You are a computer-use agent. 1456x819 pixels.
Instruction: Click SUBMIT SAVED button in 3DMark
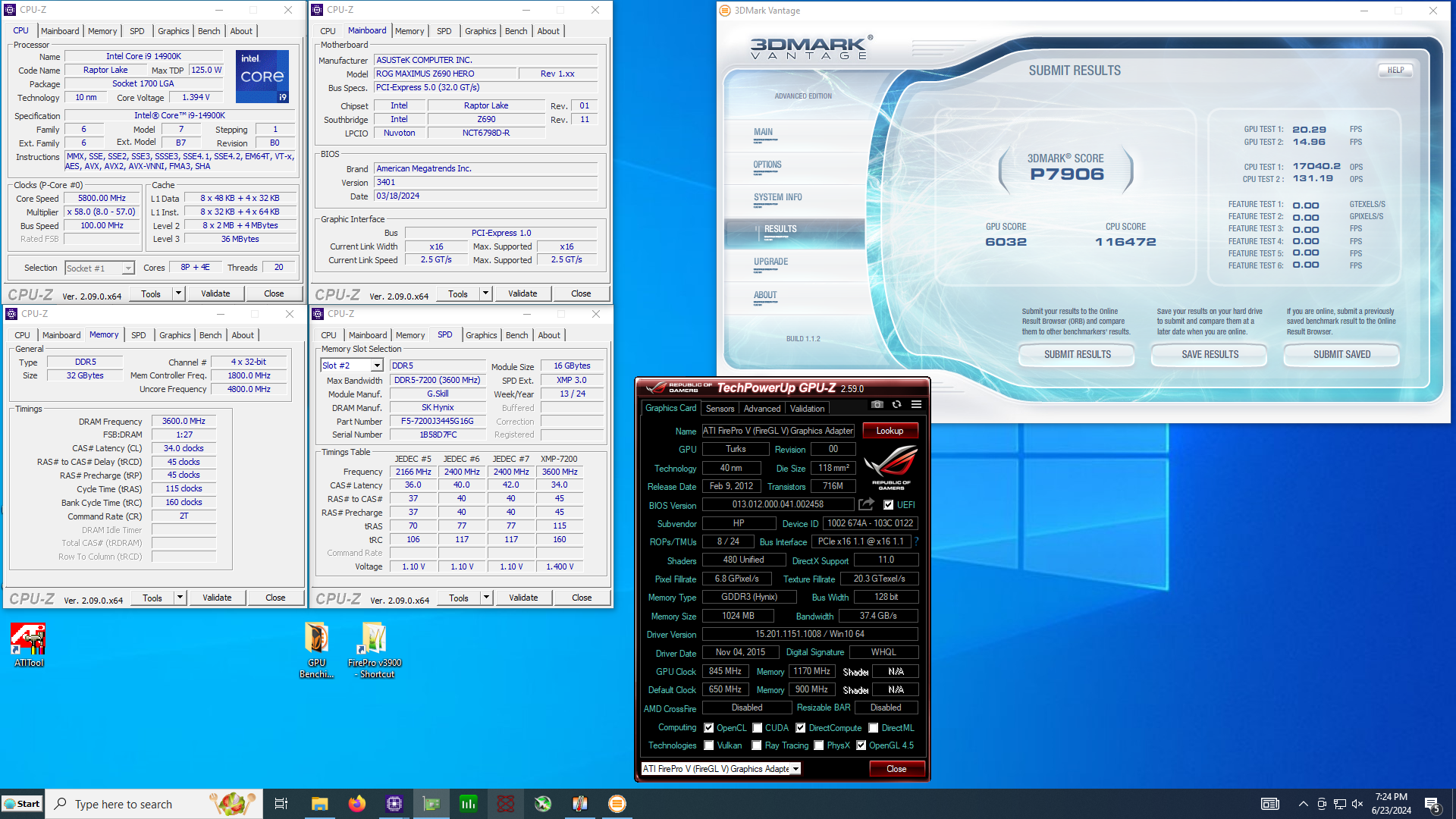(x=1341, y=354)
